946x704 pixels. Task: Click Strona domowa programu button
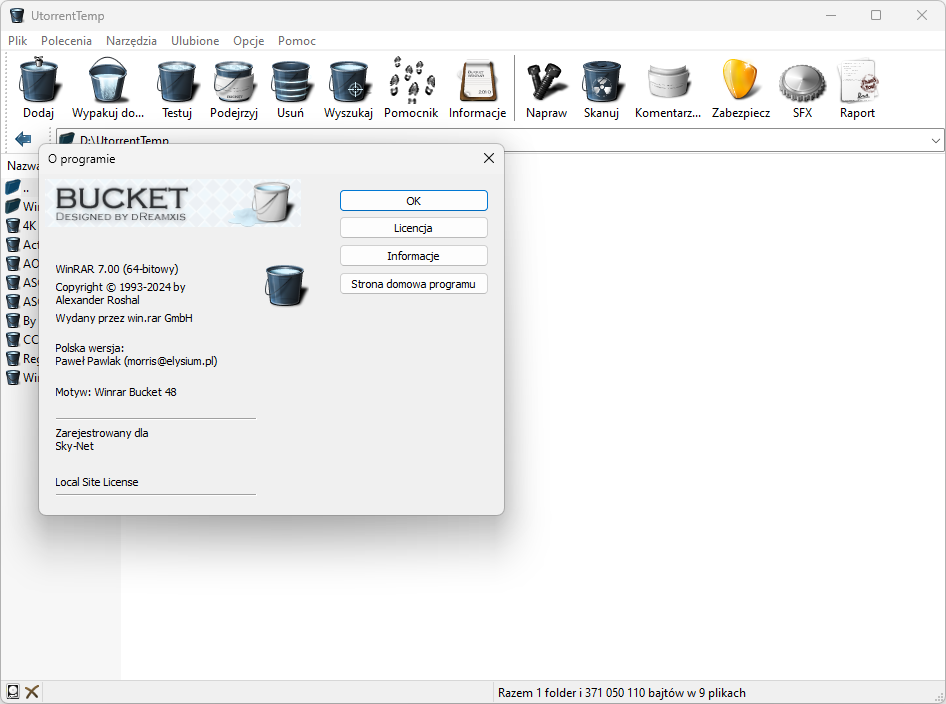[x=413, y=284]
